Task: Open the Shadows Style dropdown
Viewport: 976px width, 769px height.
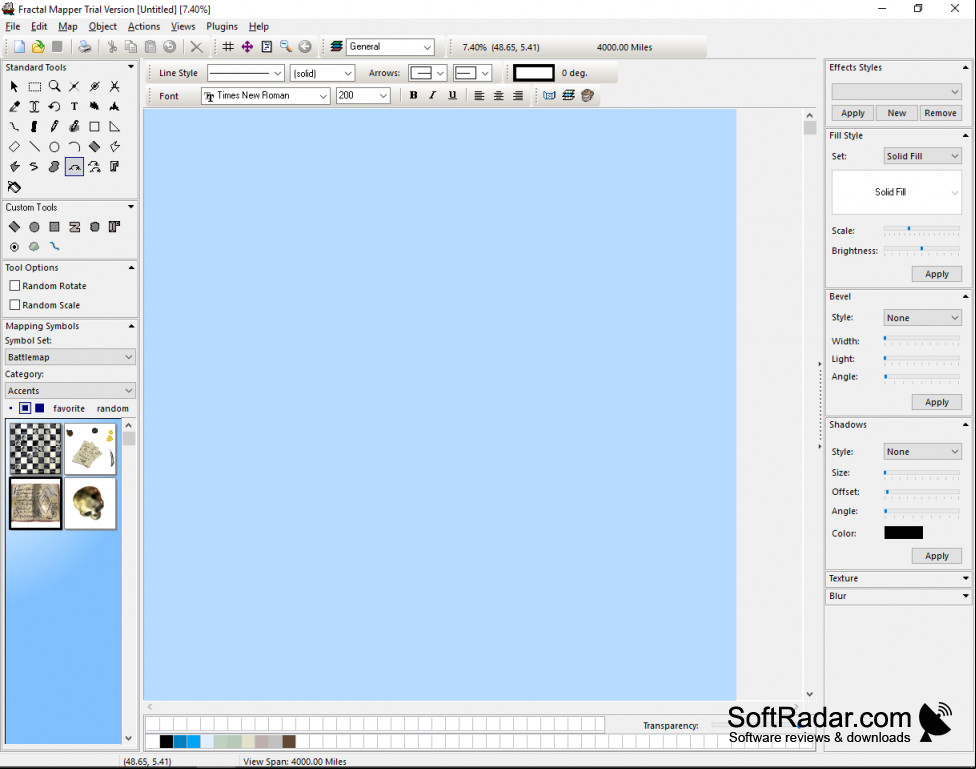Action: (x=922, y=452)
